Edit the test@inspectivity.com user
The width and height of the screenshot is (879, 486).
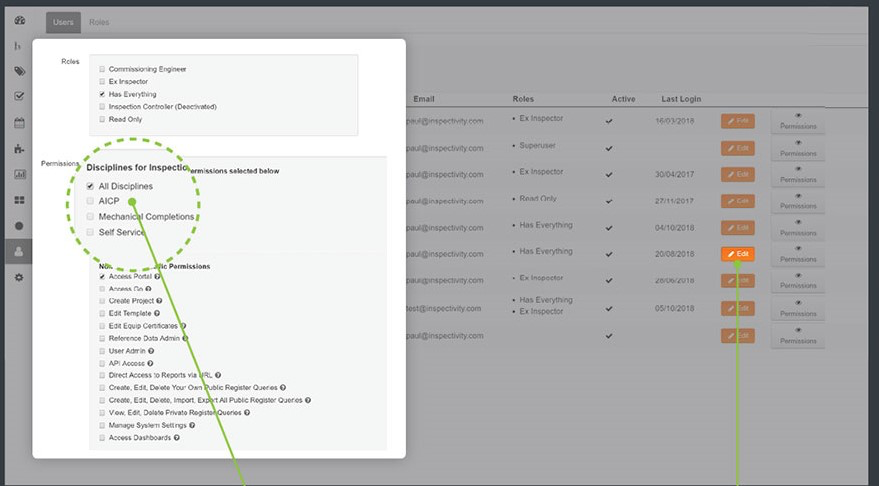738,308
